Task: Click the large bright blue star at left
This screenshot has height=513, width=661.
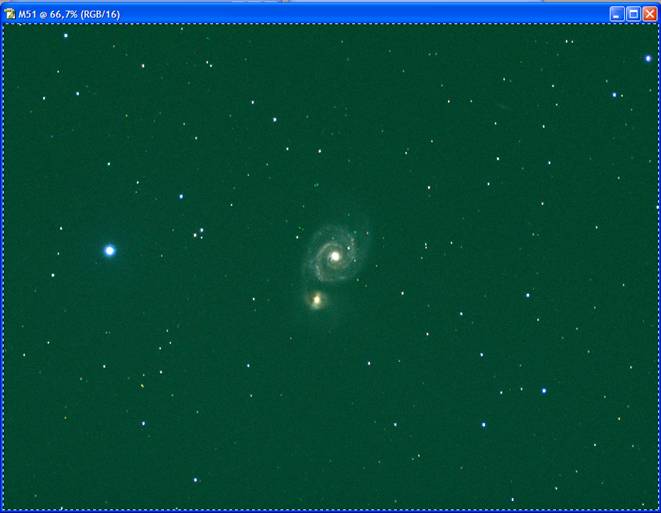Action: (x=110, y=251)
